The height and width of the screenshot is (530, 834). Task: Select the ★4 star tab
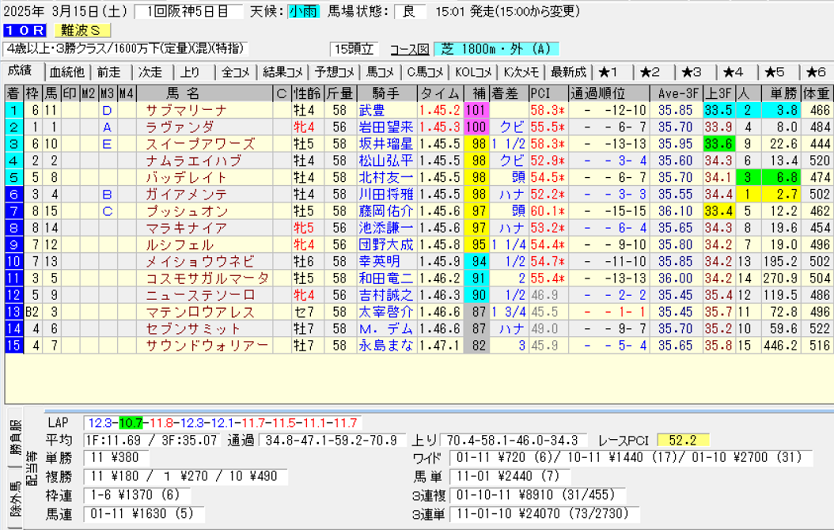[733, 72]
